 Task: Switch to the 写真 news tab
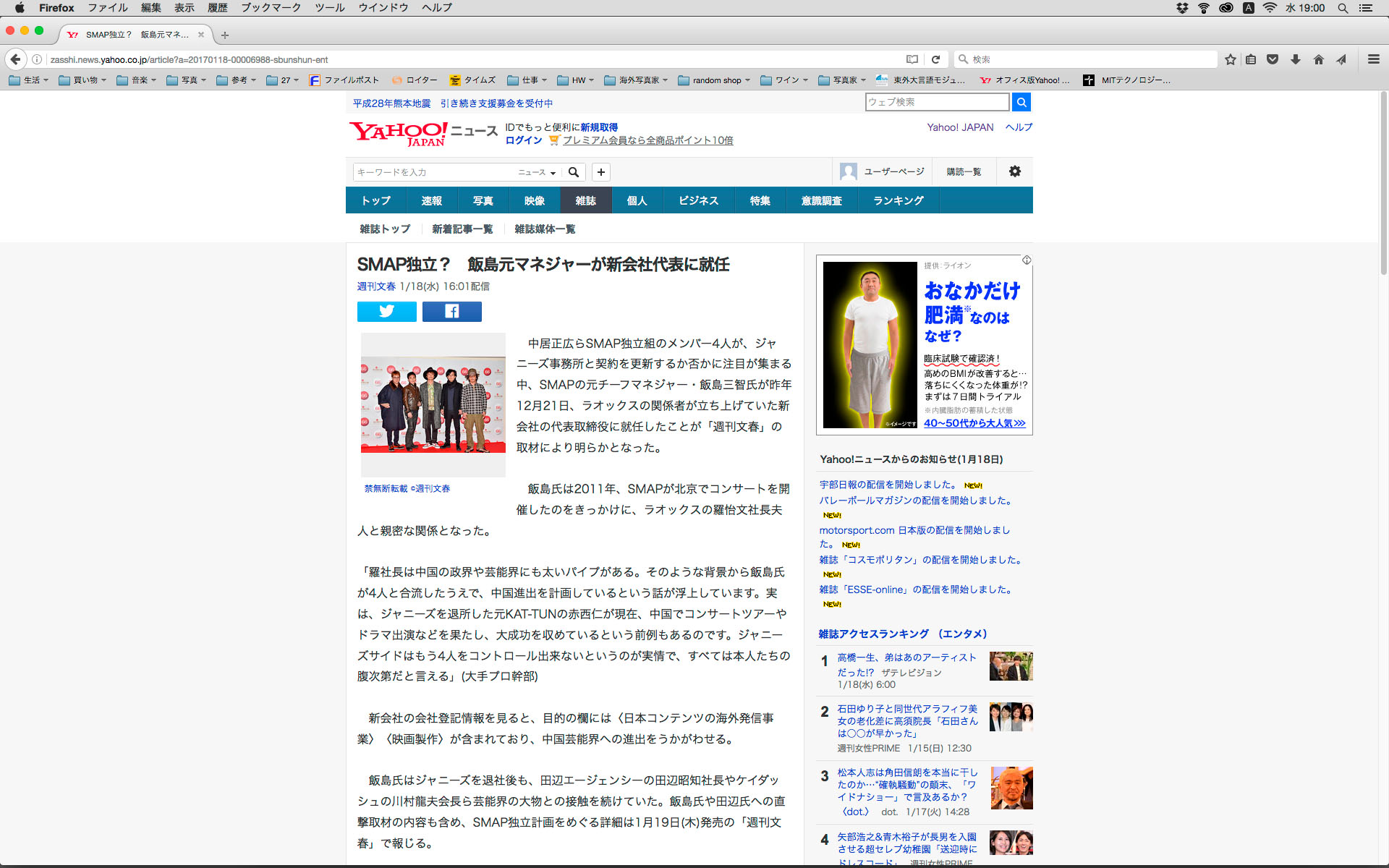(483, 200)
